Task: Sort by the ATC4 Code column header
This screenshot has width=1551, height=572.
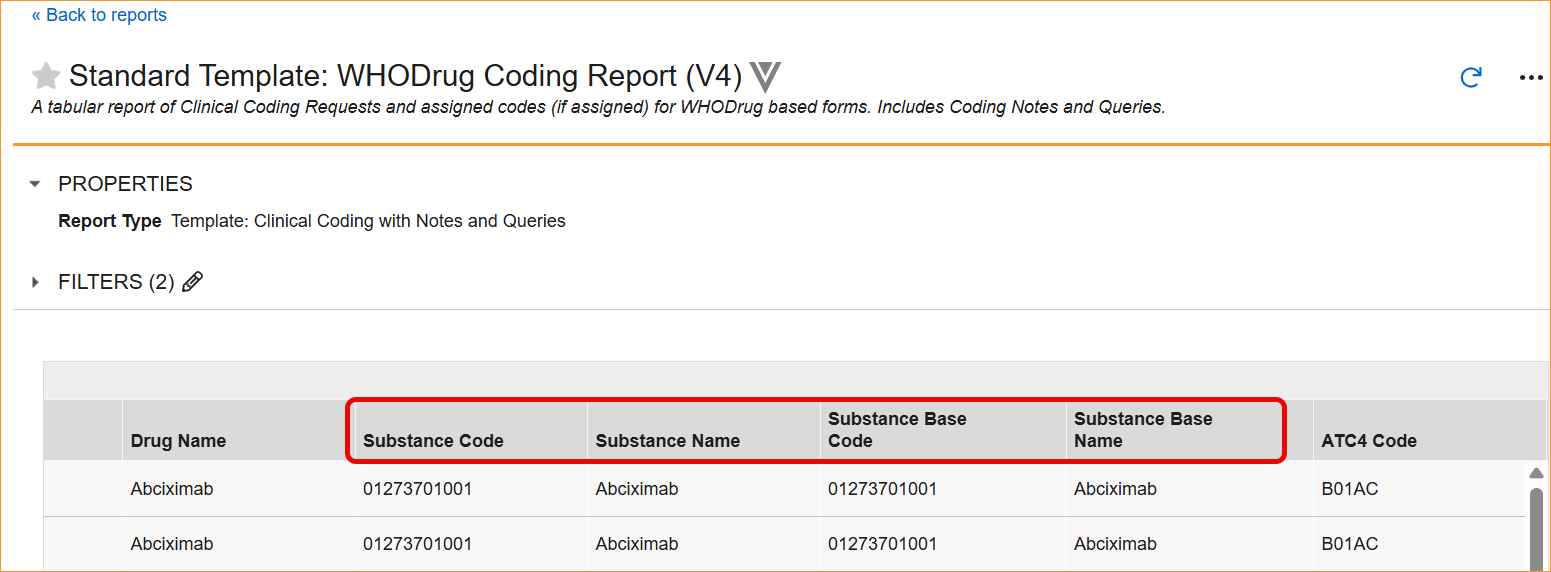Action: (x=1368, y=441)
